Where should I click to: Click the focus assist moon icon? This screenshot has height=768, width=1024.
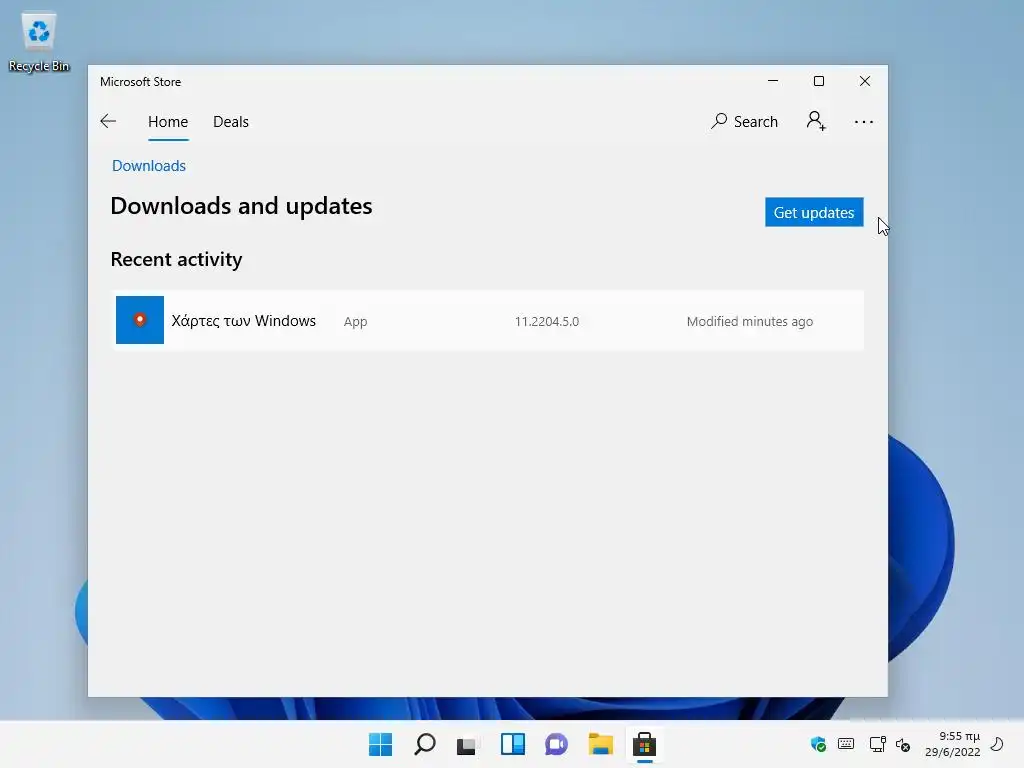tap(997, 744)
